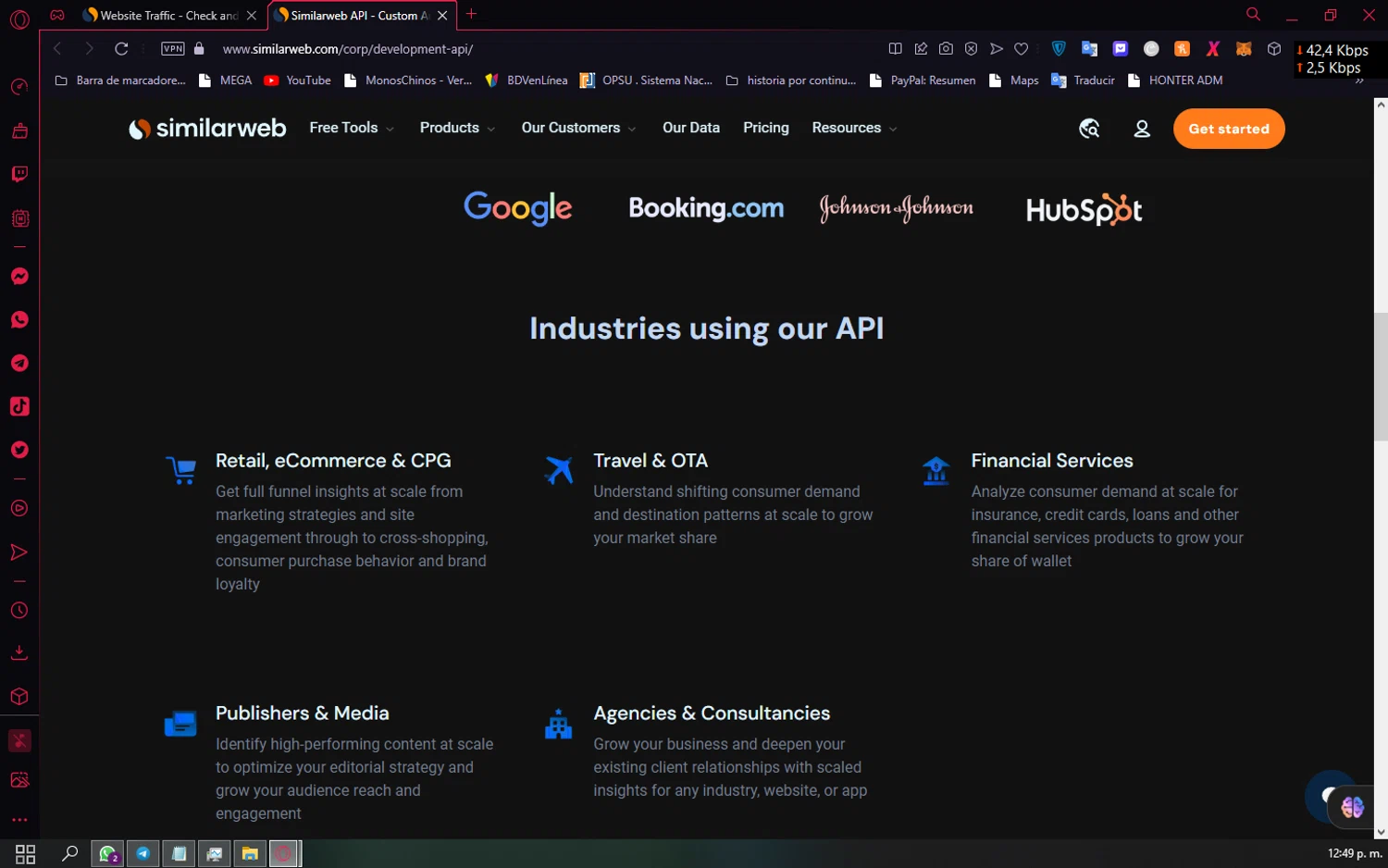Image resolution: width=1388 pixels, height=868 pixels.
Task: Click the Retail, eCommerce & CPG heading
Action: 333,460
